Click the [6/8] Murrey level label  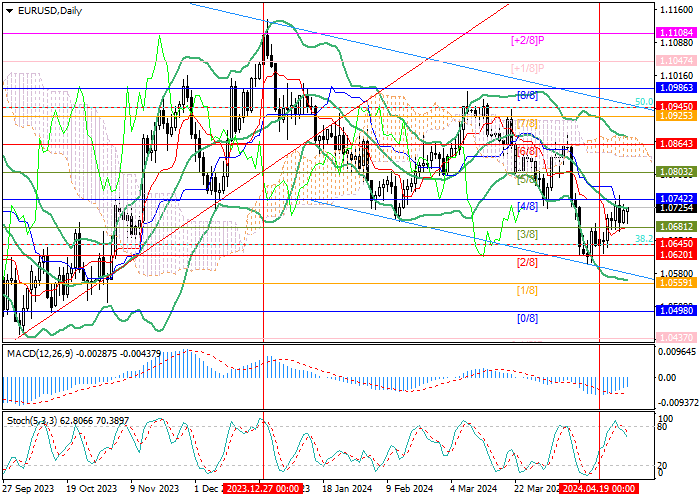(527, 151)
